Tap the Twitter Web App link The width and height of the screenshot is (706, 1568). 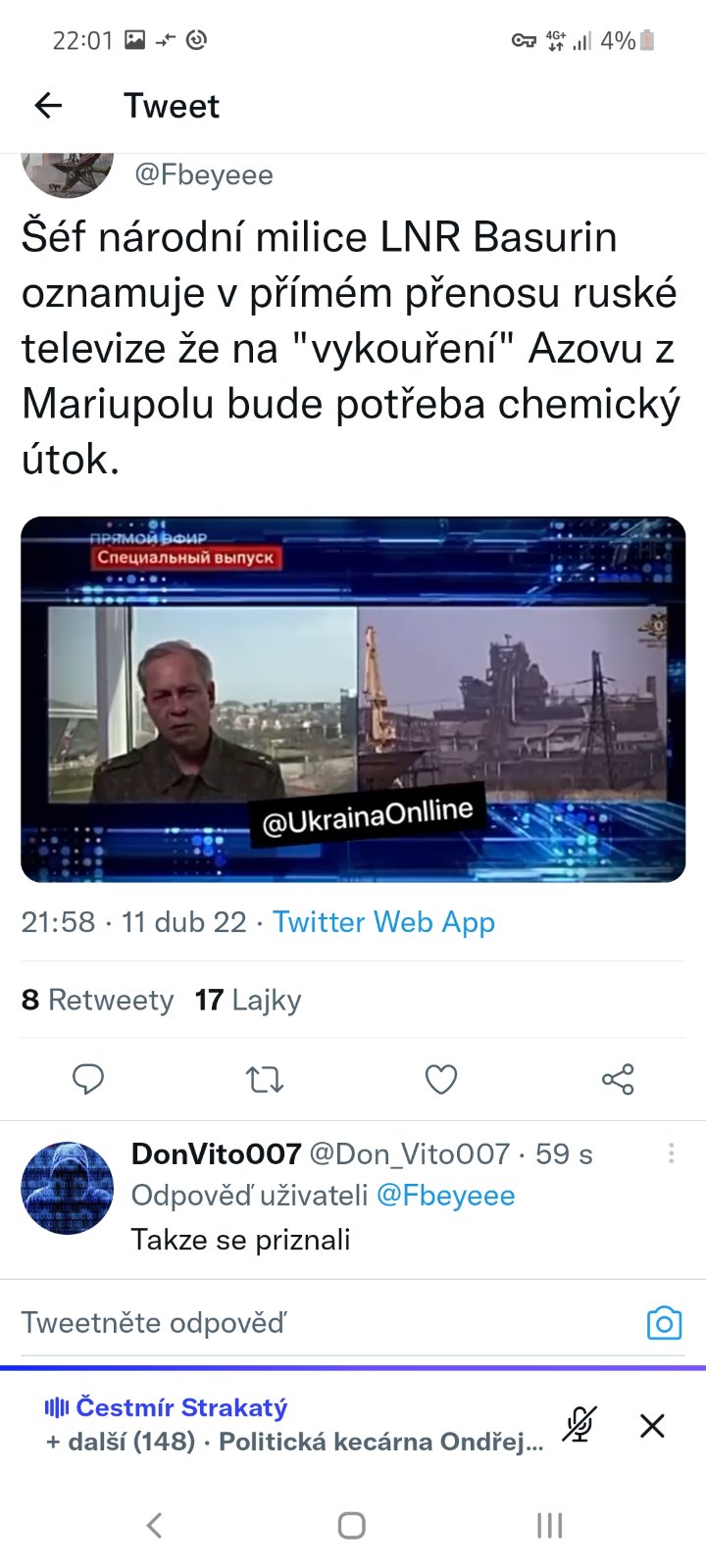(383, 922)
